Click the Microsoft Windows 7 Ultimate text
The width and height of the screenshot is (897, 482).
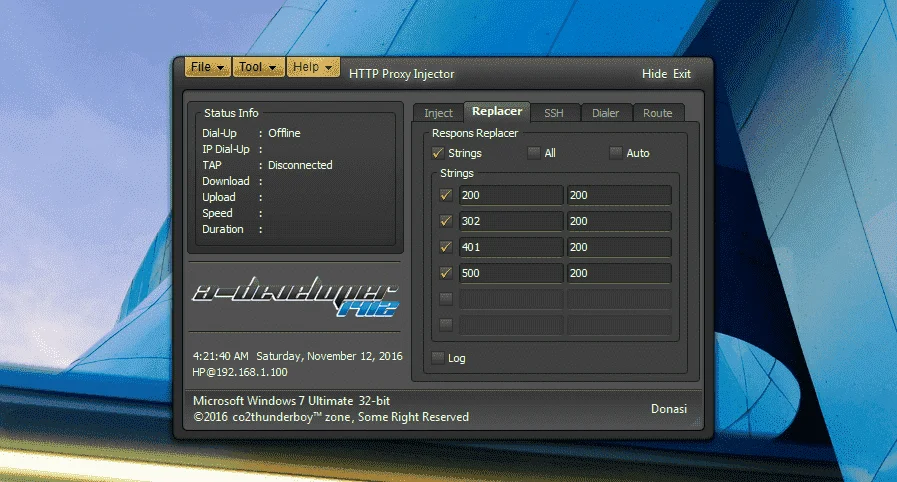[291, 401]
